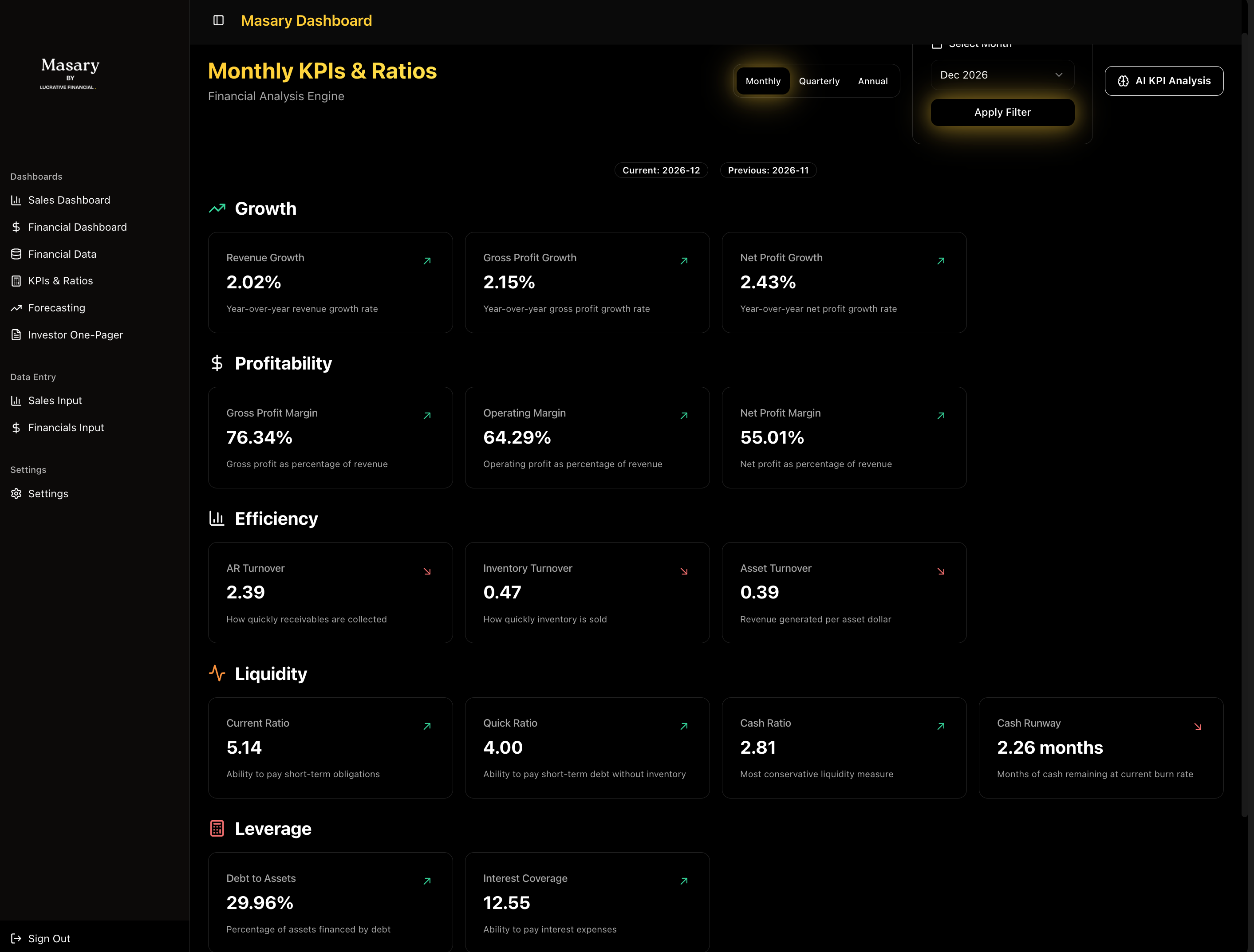Click the Efficiency bar chart icon
The image size is (1254, 952).
pyautogui.click(x=217, y=519)
